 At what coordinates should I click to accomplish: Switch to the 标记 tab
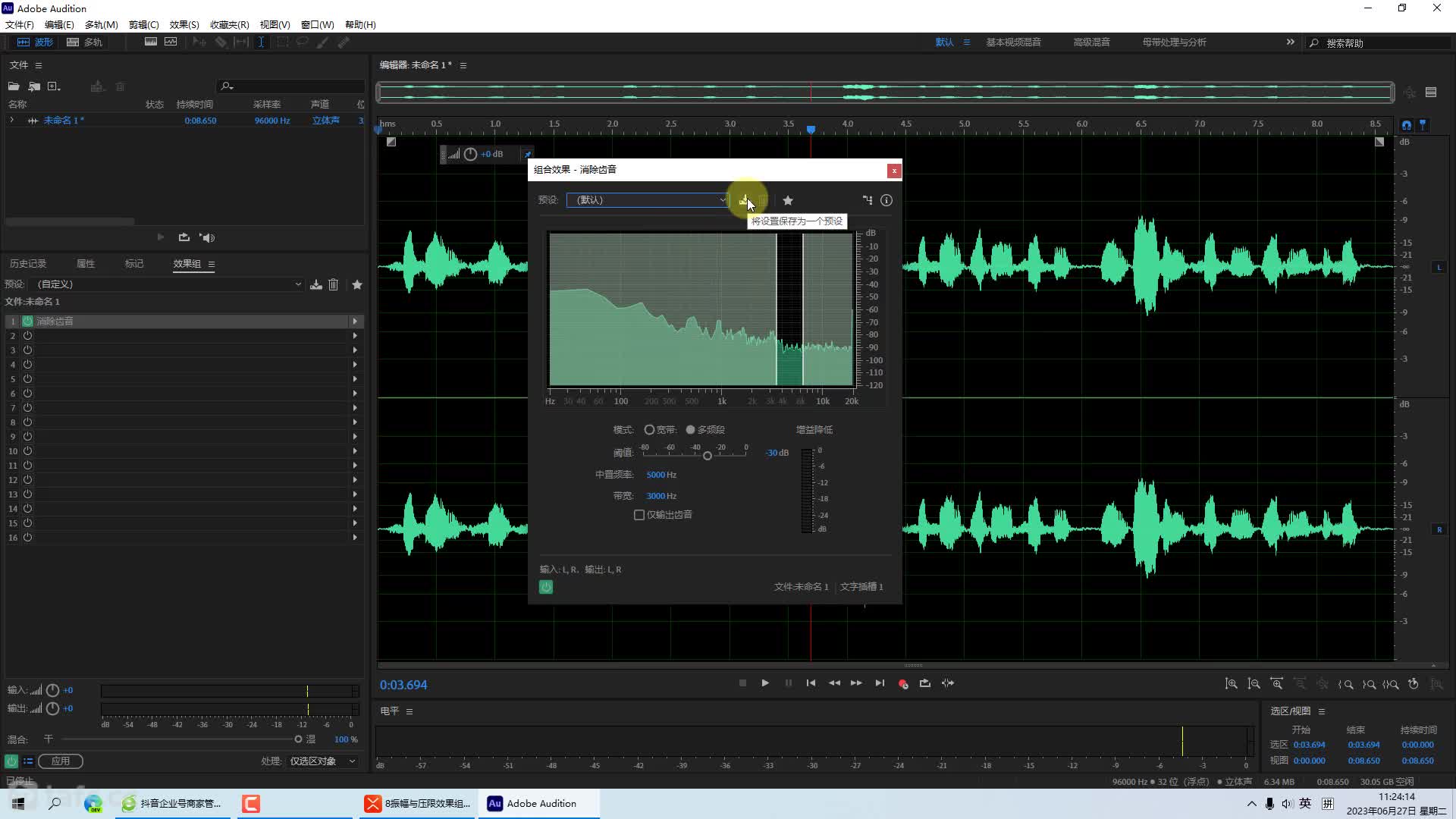coord(134,264)
